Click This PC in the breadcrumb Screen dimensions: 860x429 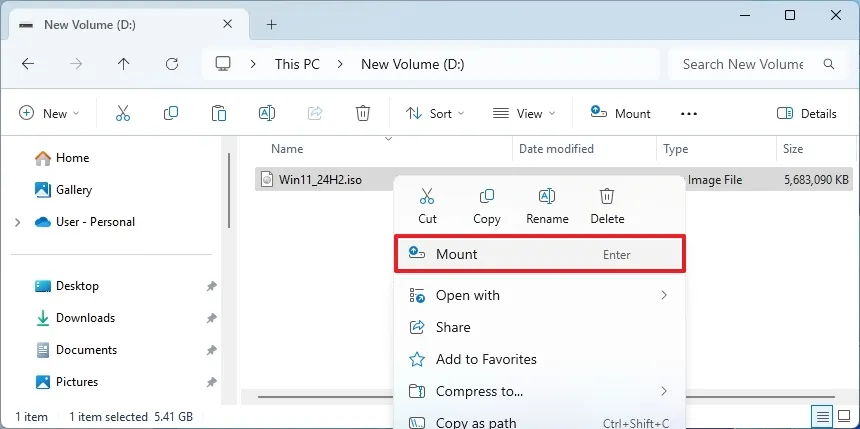tap(297, 64)
